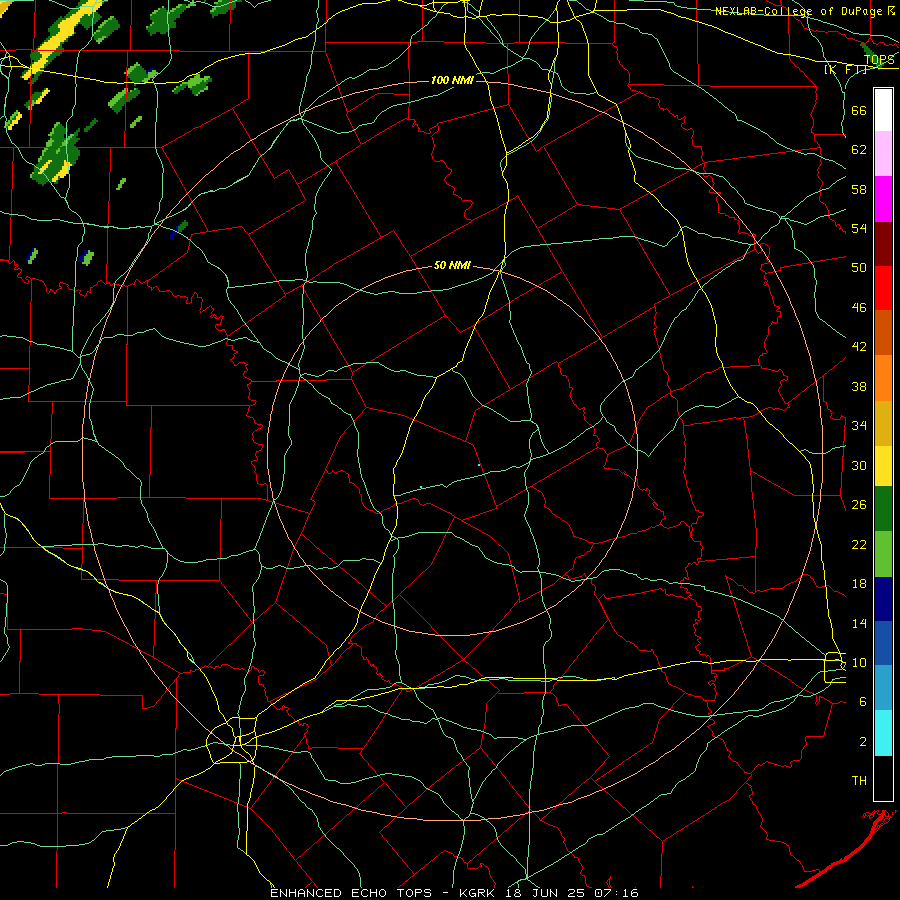Click the black TH threshold swatch
The height and width of the screenshot is (900, 900).
coord(883,778)
